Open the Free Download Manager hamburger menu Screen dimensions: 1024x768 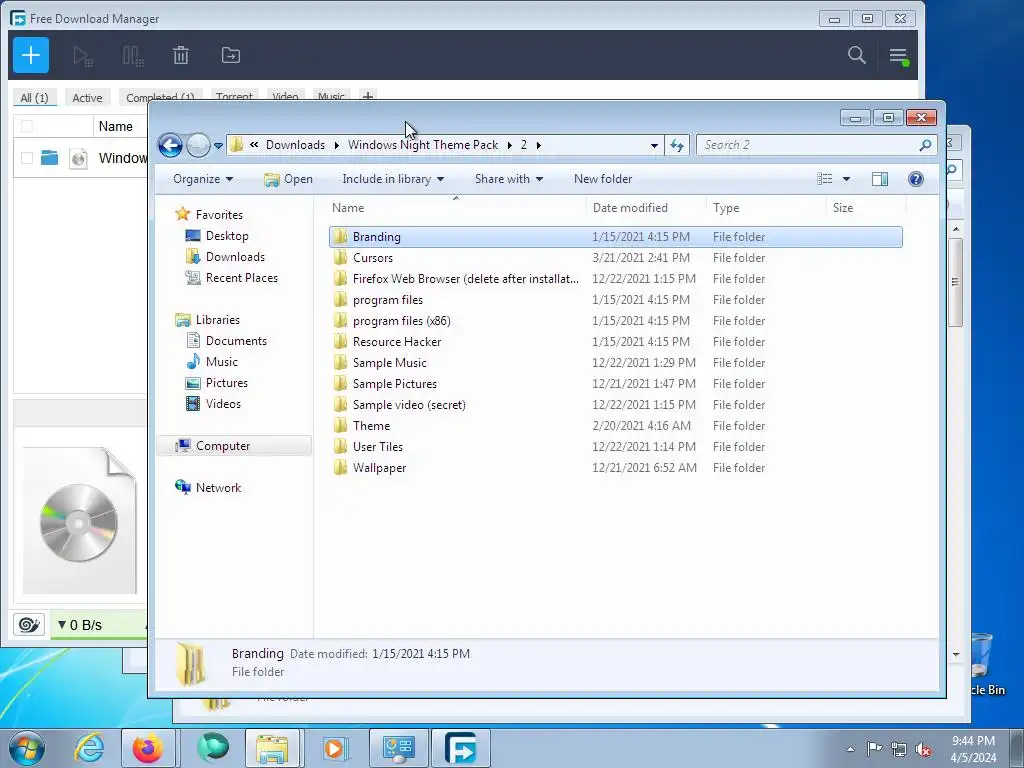click(x=899, y=56)
